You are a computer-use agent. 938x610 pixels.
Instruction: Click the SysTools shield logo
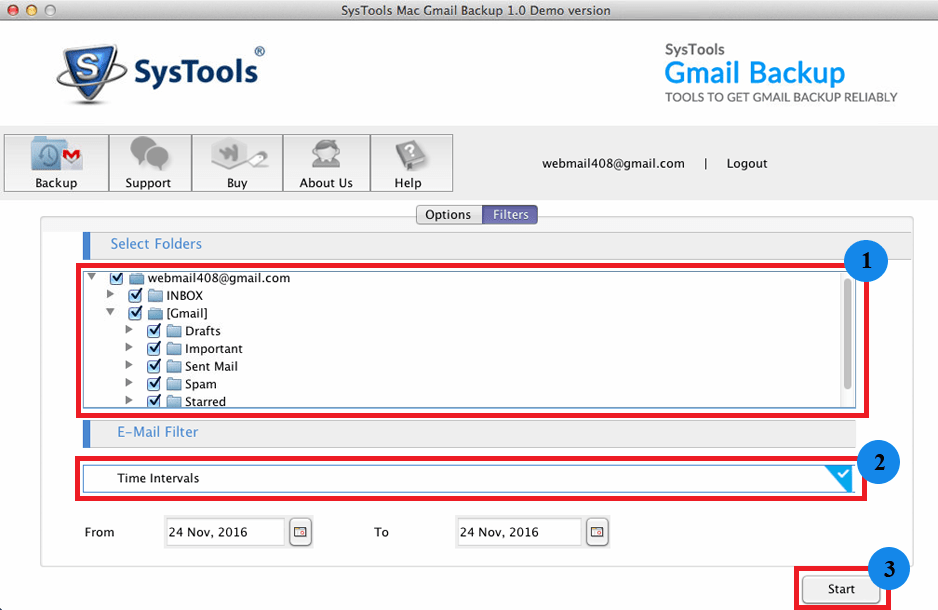pos(91,72)
